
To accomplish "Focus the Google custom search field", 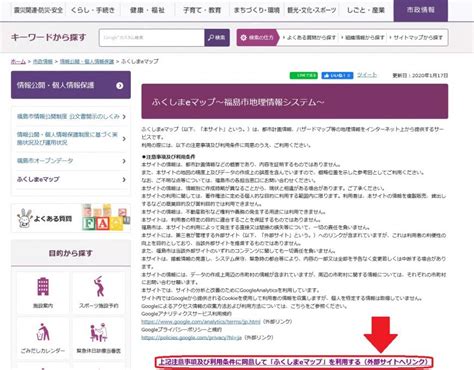I will 152,38.
